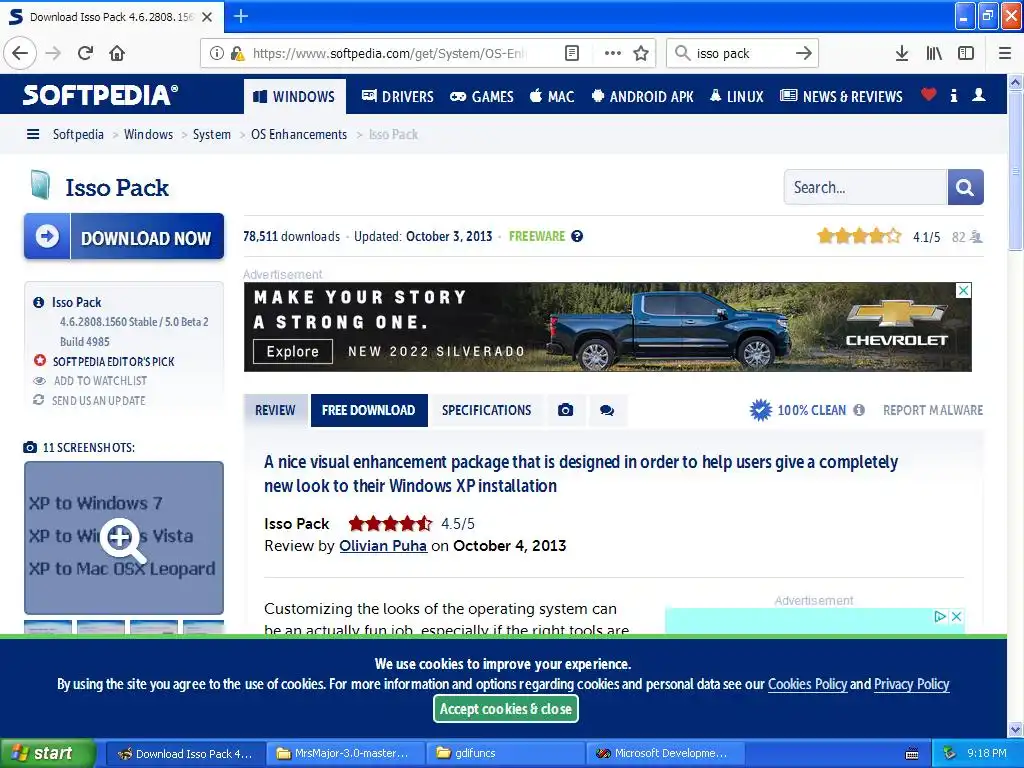1024x768 pixels.
Task: Close the Chevrolet advertisement
Action: (x=963, y=291)
